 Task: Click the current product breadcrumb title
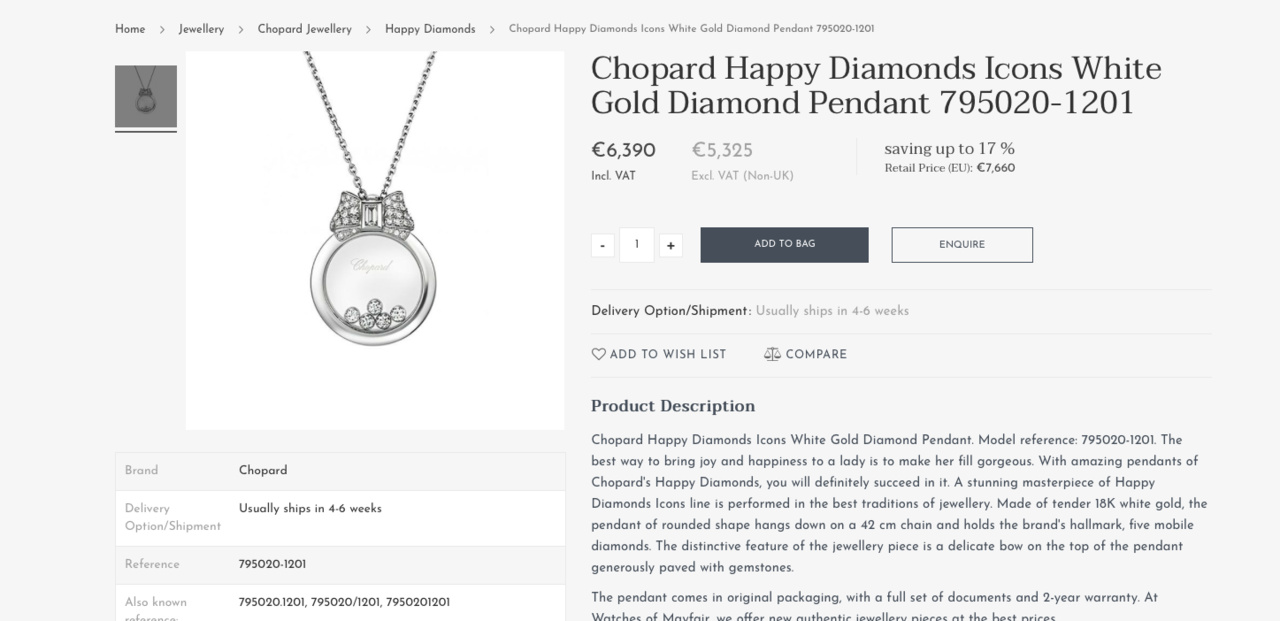click(x=691, y=29)
